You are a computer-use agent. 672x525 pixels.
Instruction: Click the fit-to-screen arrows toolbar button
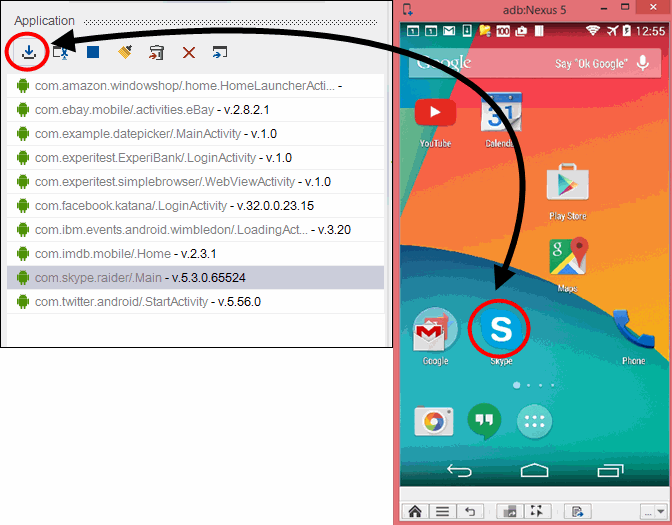tap(537, 511)
